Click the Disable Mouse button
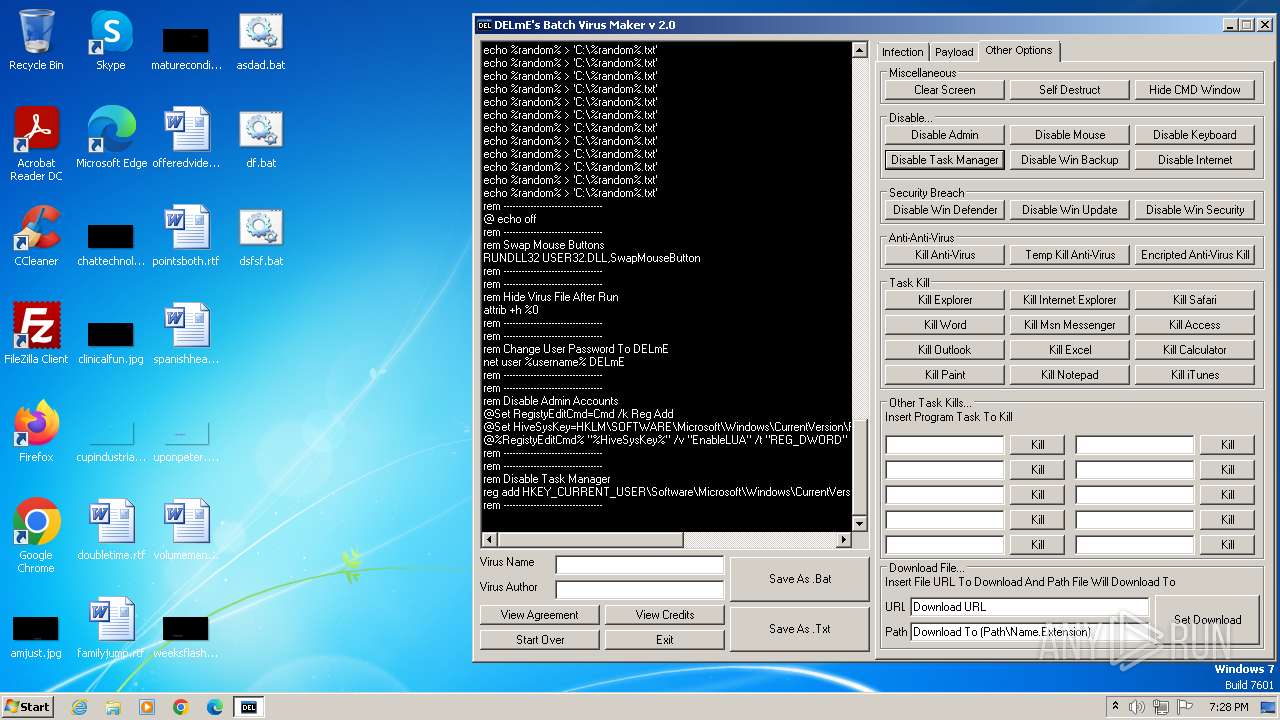 1069,135
